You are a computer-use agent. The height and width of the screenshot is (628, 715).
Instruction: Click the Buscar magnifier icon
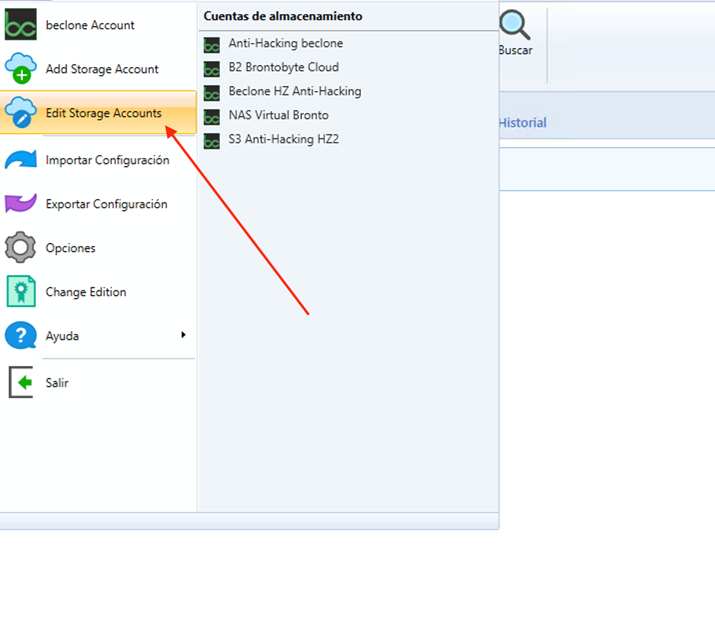(515, 25)
